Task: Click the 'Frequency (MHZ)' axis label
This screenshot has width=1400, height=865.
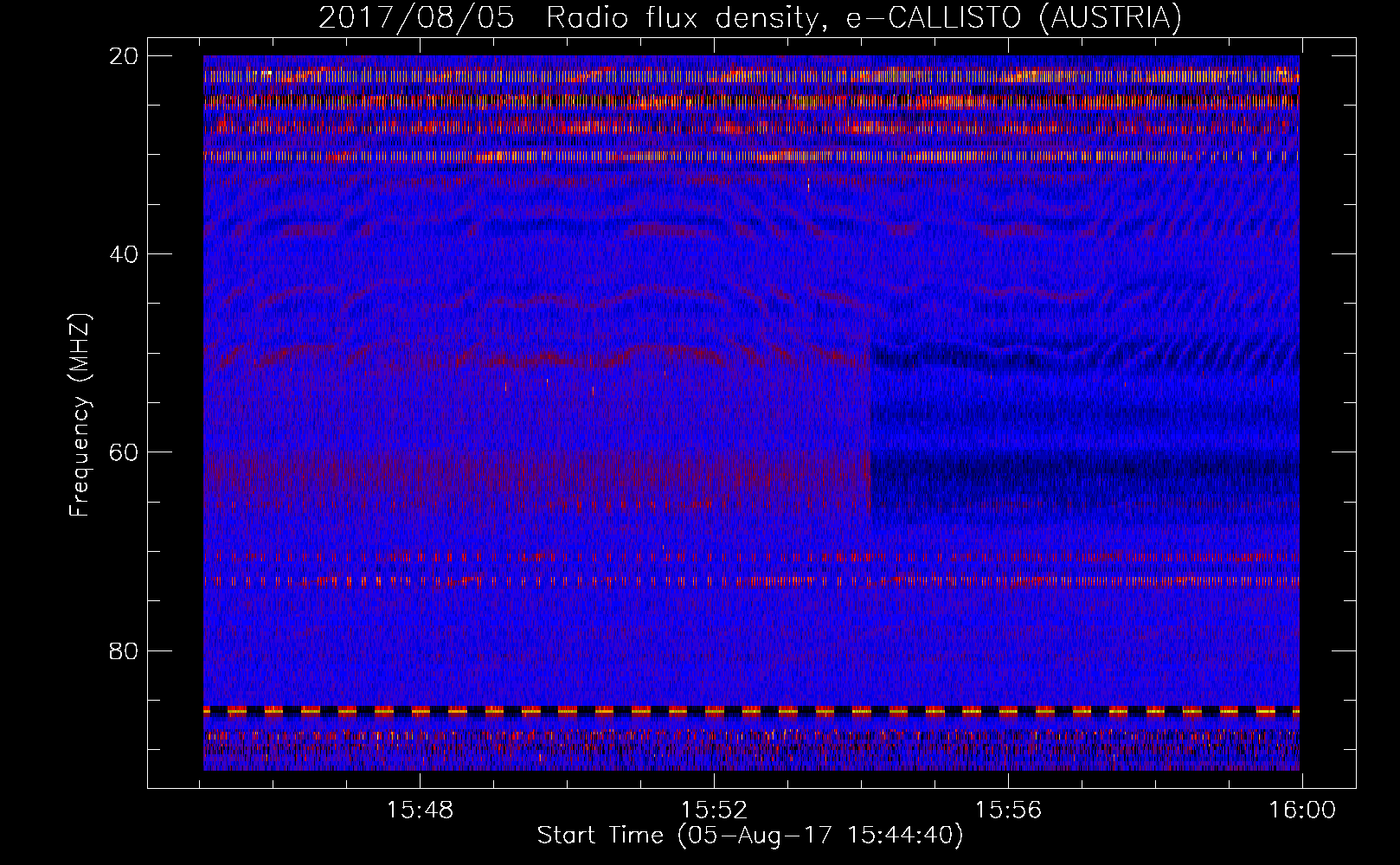Action: click(x=80, y=415)
